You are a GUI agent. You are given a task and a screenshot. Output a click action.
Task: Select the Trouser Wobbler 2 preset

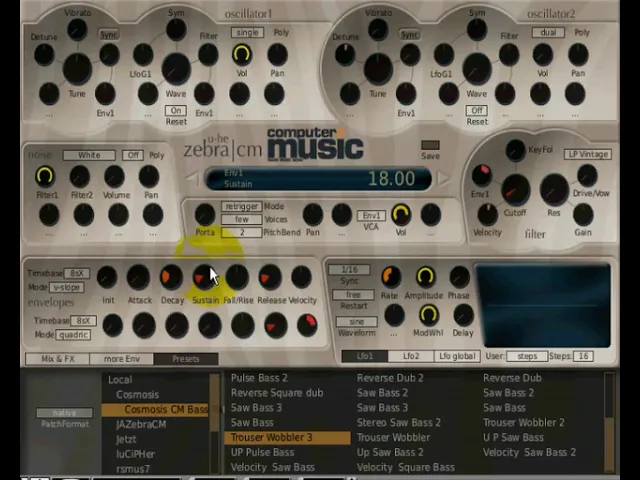tap(524, 422)
